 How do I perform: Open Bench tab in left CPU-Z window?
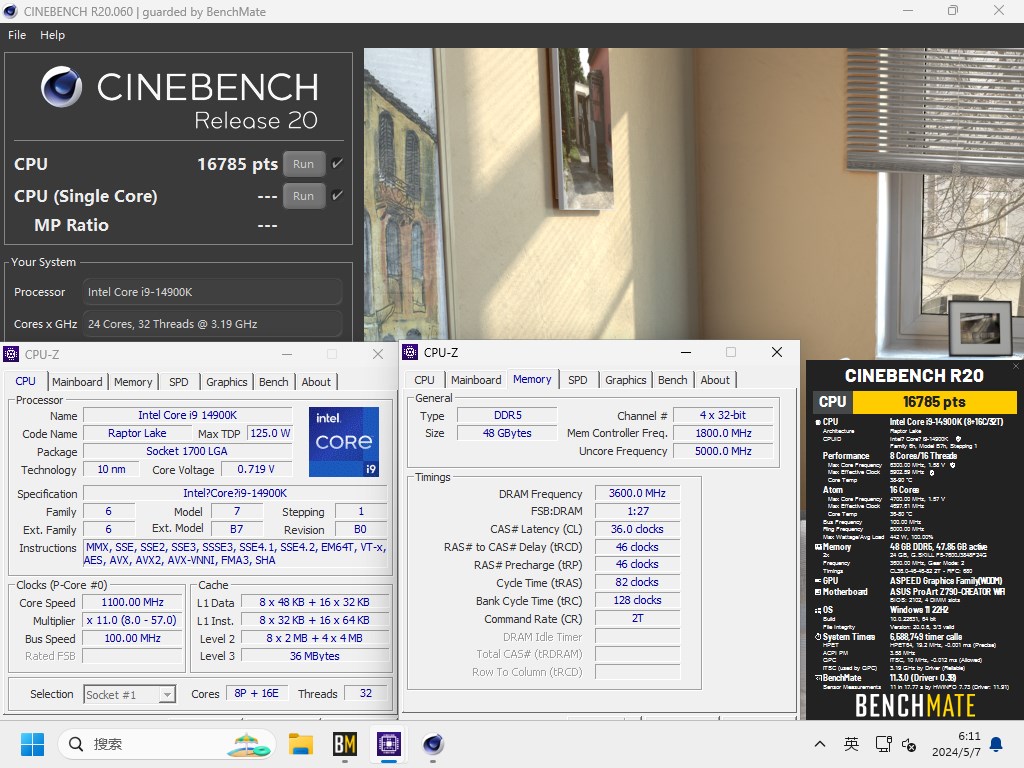pos(274,382)
